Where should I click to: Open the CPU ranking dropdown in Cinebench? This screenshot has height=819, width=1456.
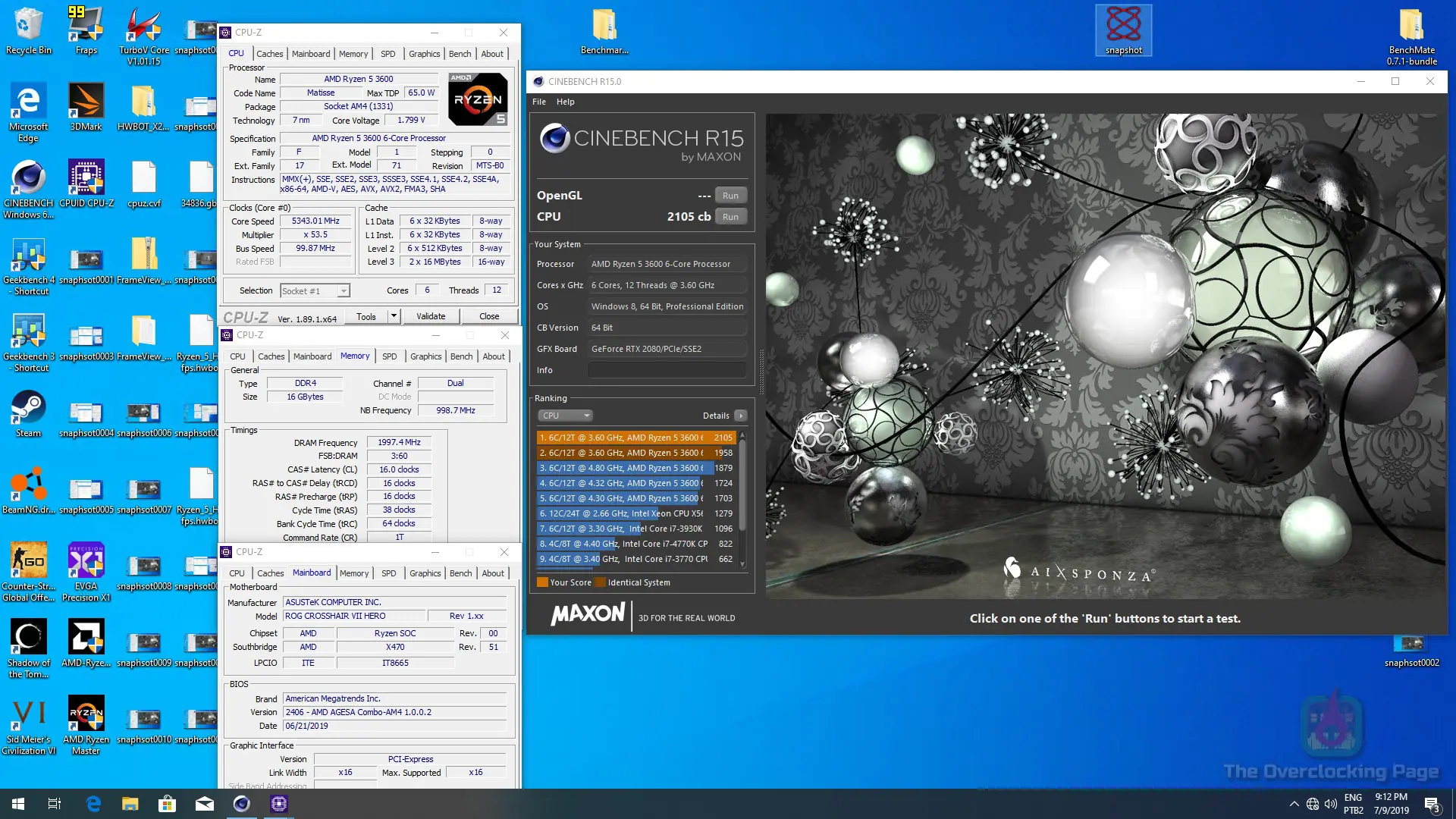[x=565, y=416]
